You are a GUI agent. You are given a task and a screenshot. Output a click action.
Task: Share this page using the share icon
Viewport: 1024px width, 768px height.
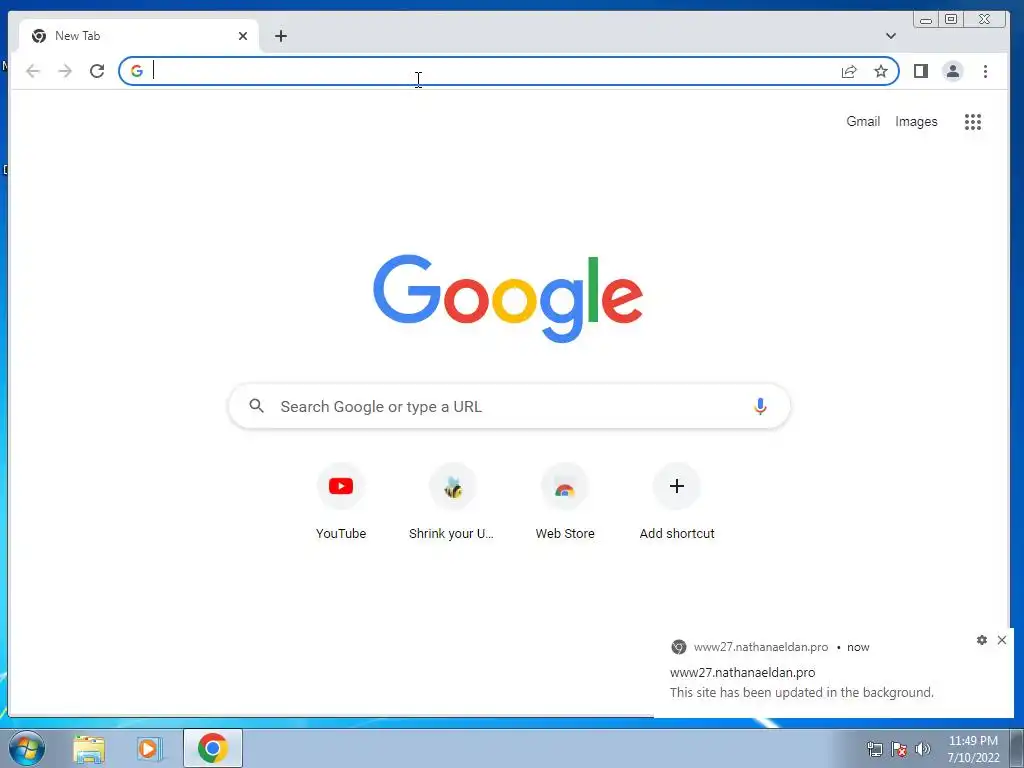point(848,71)
